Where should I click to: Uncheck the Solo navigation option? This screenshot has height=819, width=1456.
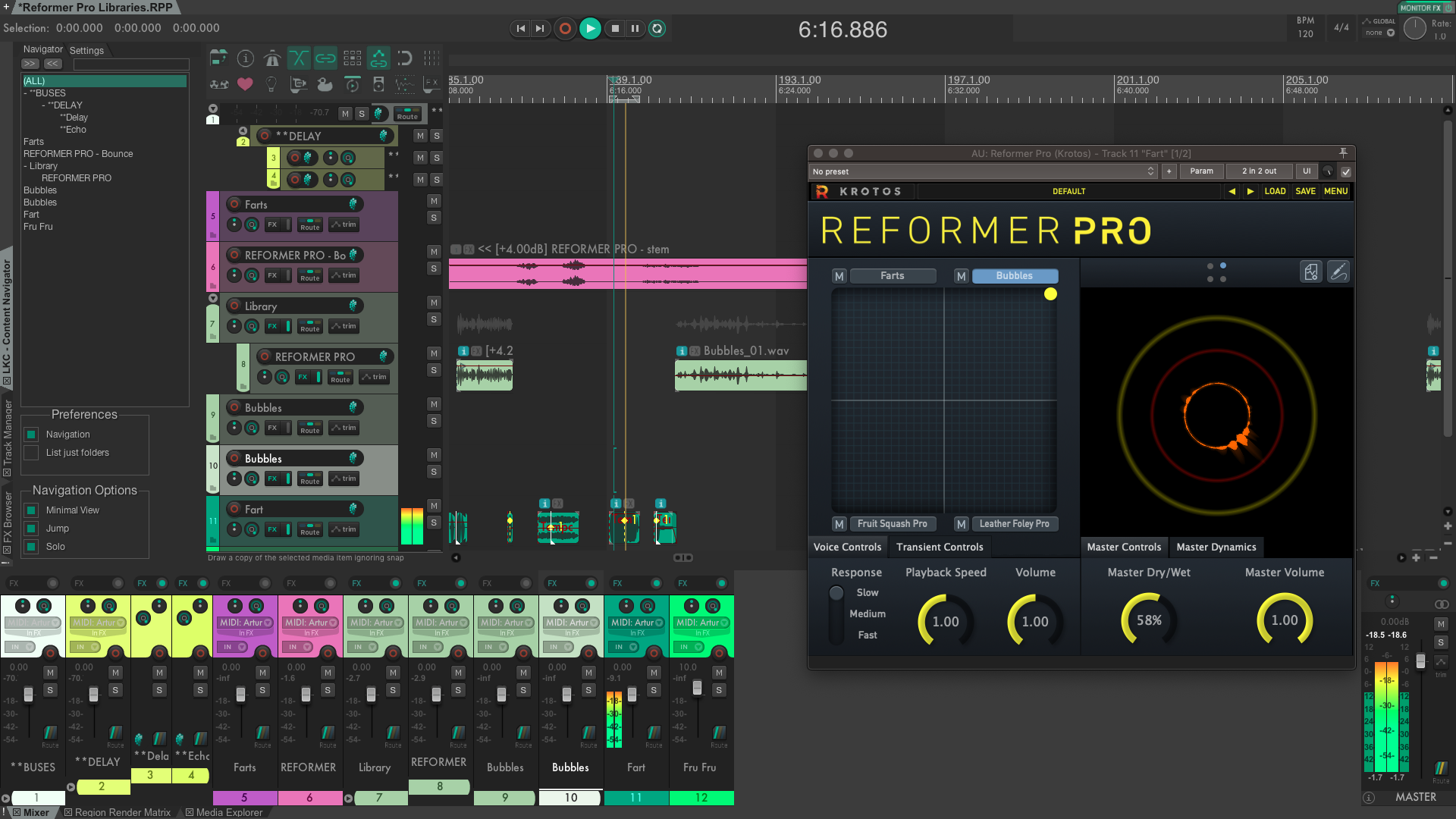point(31,547)
